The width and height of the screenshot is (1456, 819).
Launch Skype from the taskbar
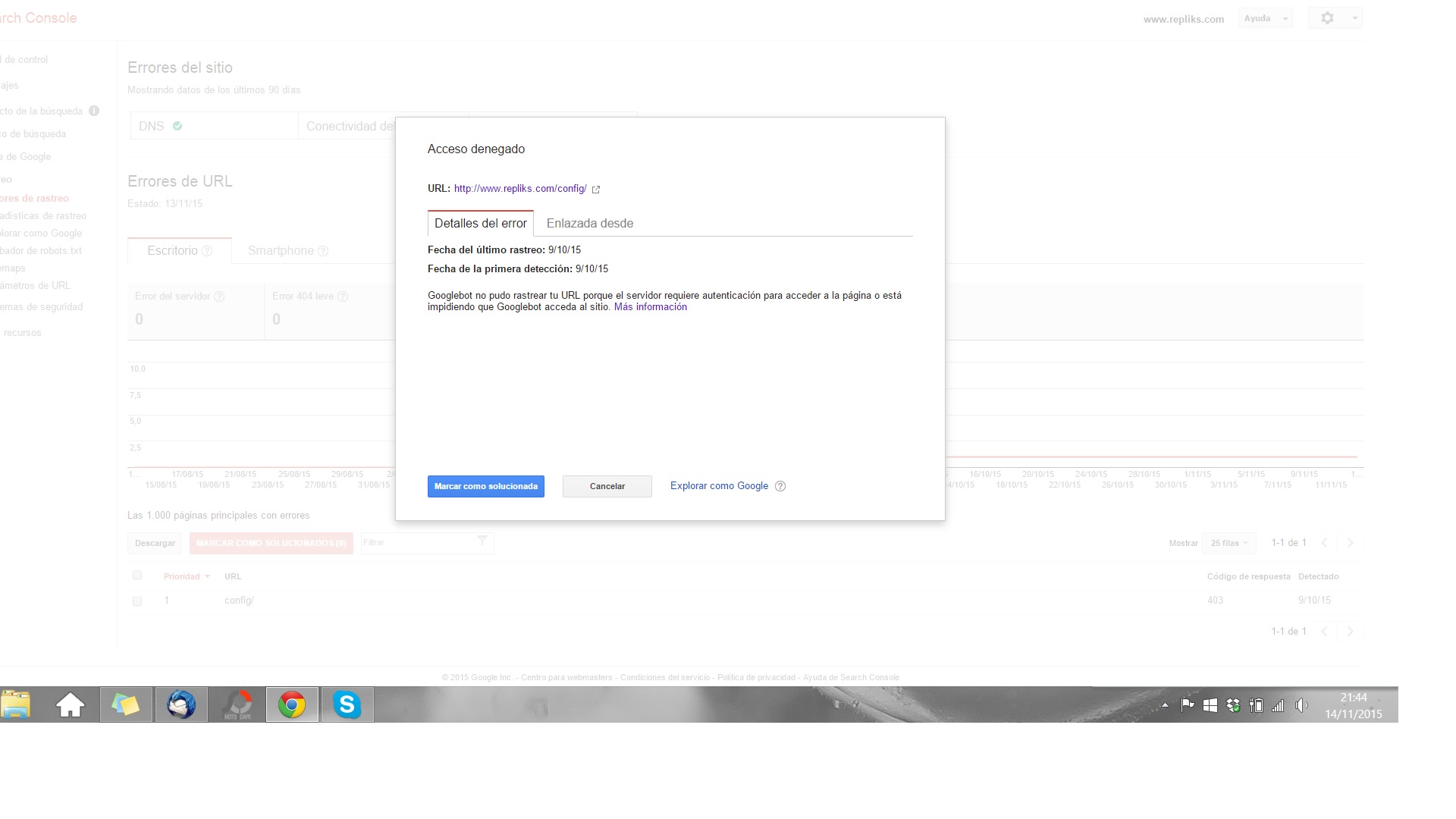pyautogui.click(x=347, y=705)
